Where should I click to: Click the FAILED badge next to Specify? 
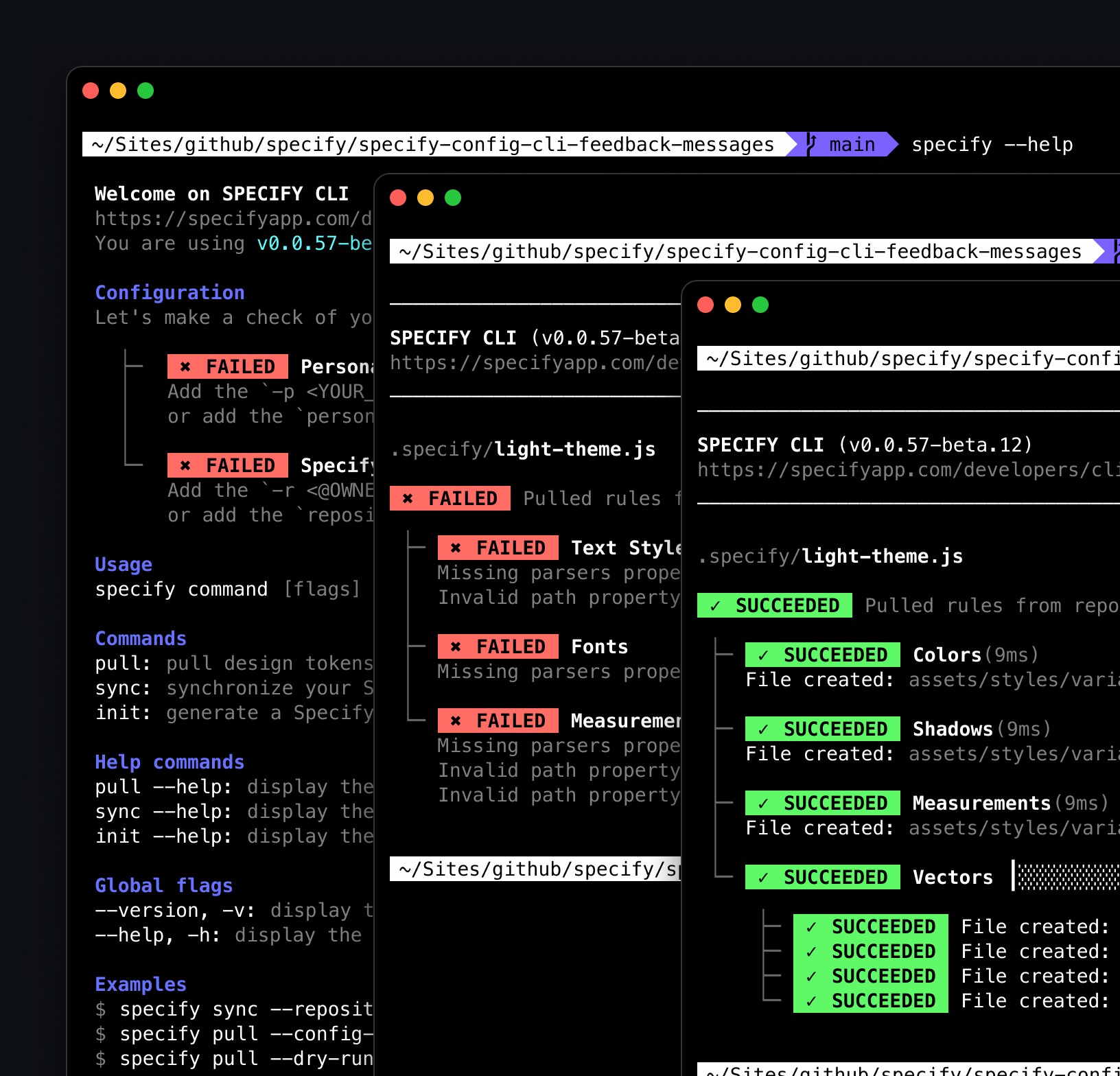click(x=228, y=465)
